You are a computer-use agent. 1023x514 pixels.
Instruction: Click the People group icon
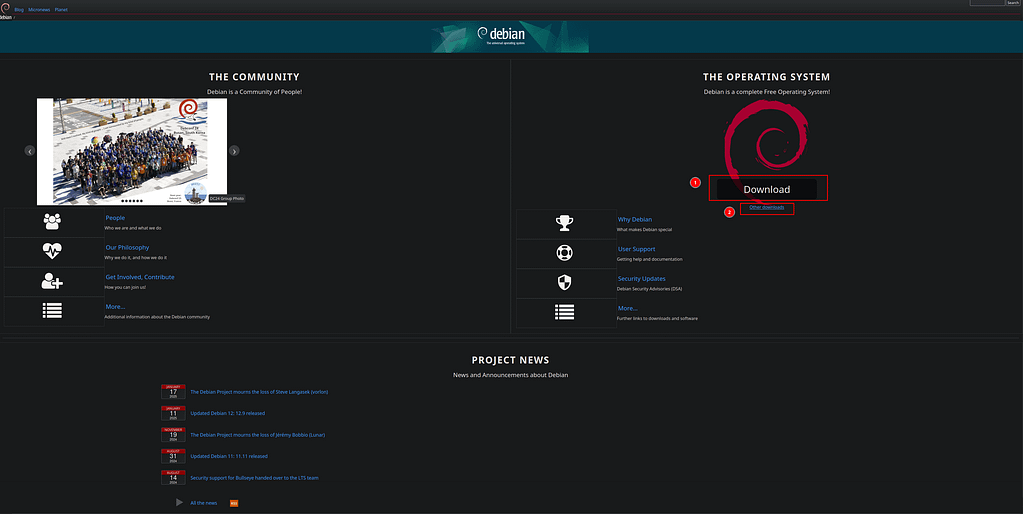point(52,222)
